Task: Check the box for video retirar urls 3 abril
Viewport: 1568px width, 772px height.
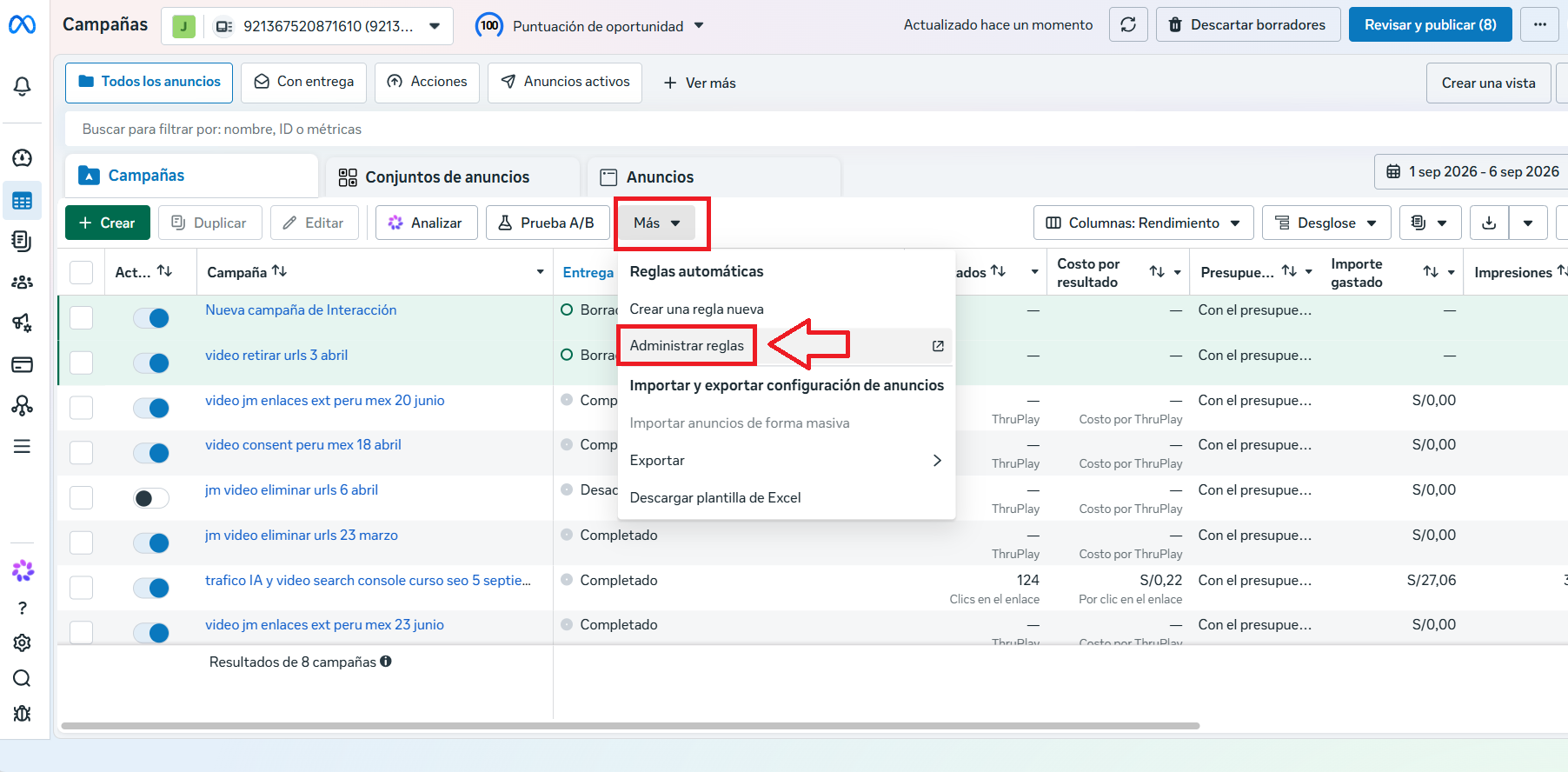Action: 81,363
